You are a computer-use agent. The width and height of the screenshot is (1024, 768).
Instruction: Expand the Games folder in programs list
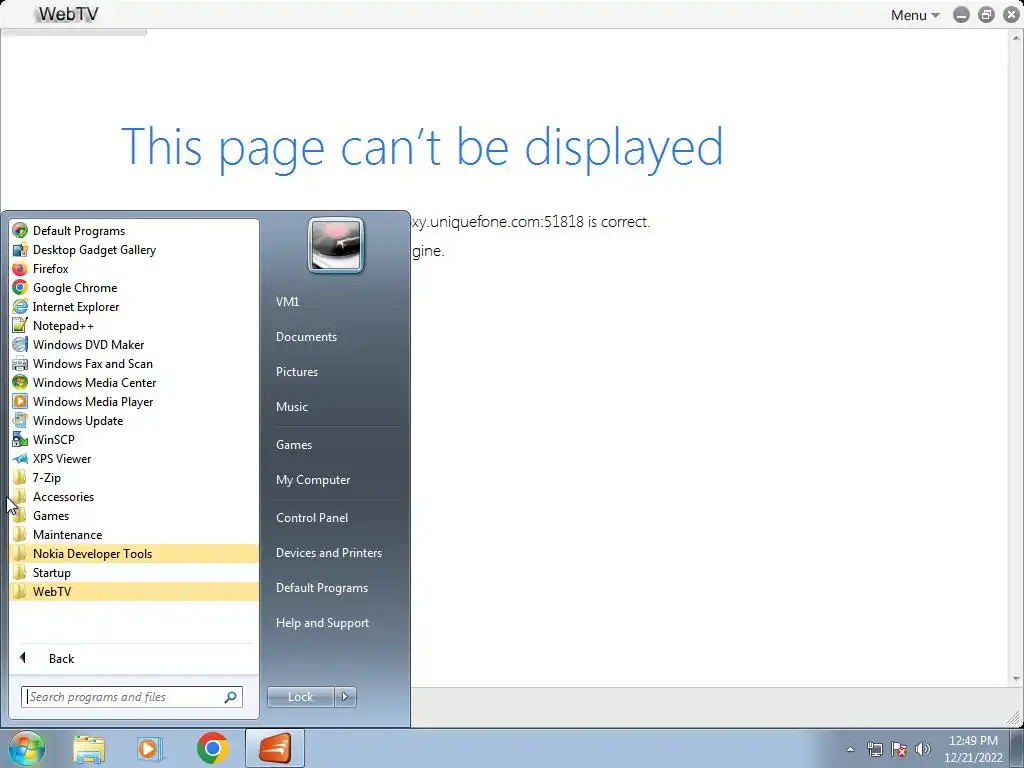pos(134,515)
